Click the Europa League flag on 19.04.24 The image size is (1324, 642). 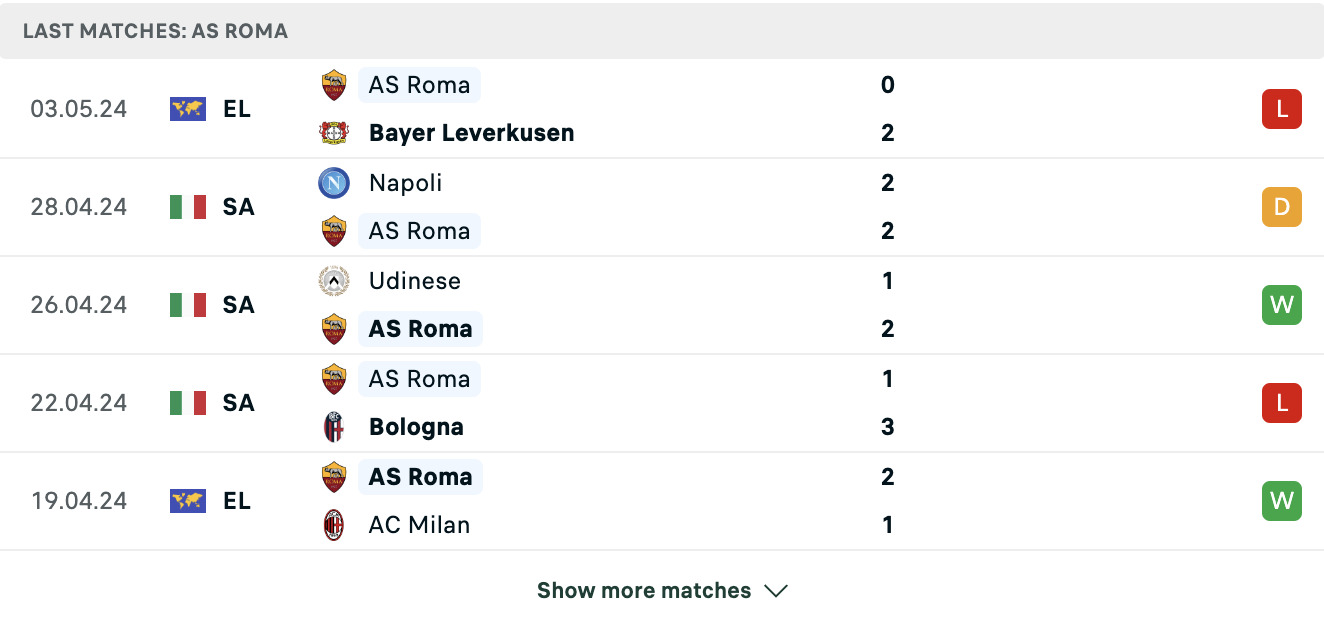[188, 501]
